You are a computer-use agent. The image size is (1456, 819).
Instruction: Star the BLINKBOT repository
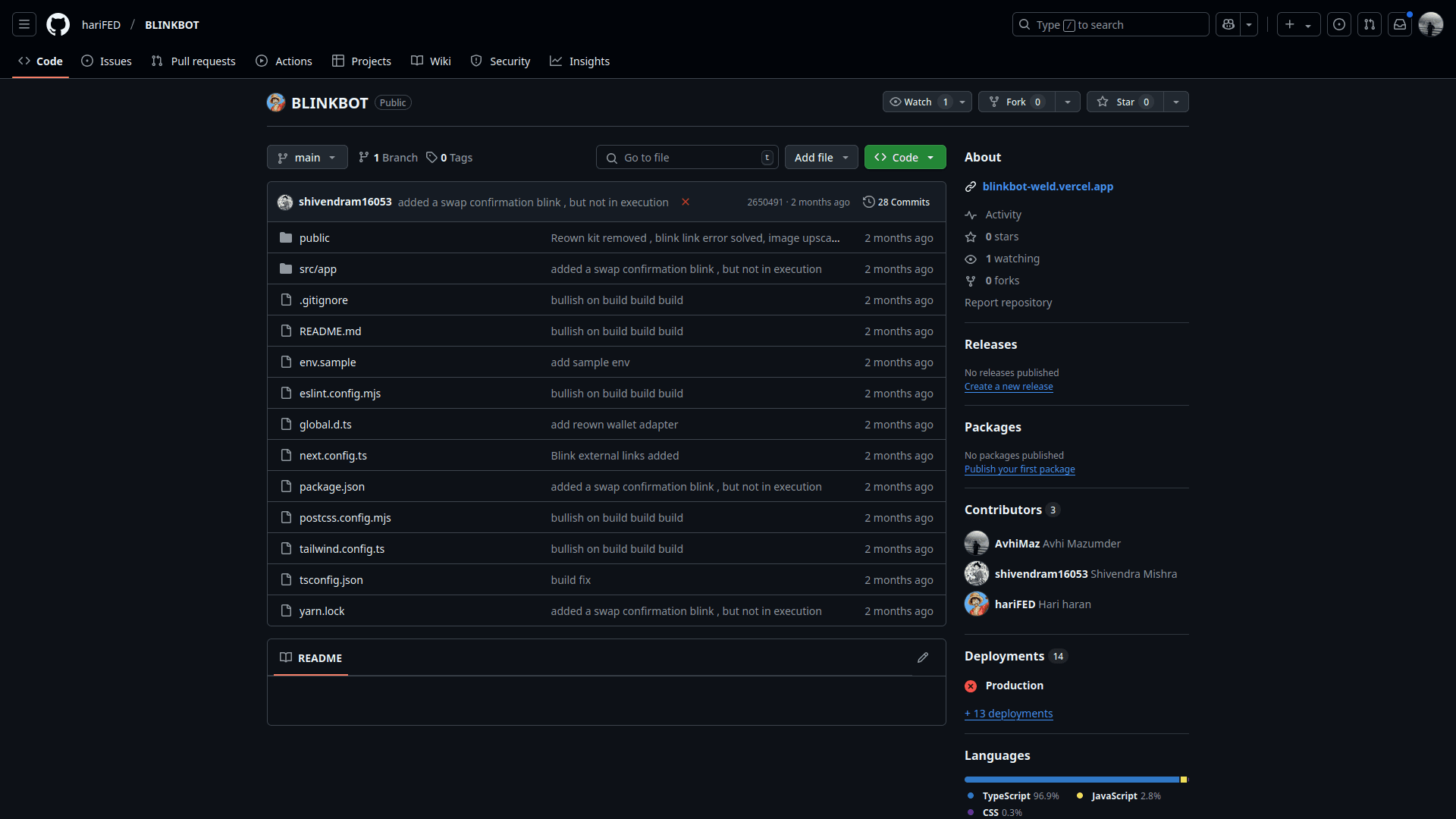click(x=1125, y=102)
